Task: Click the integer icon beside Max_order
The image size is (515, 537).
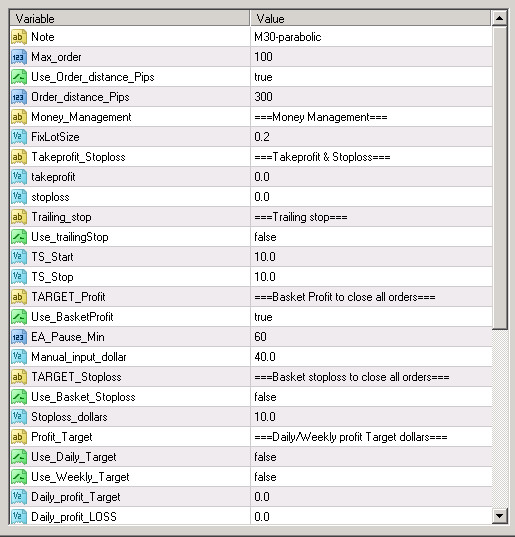Action: click(x=18, y=57)
